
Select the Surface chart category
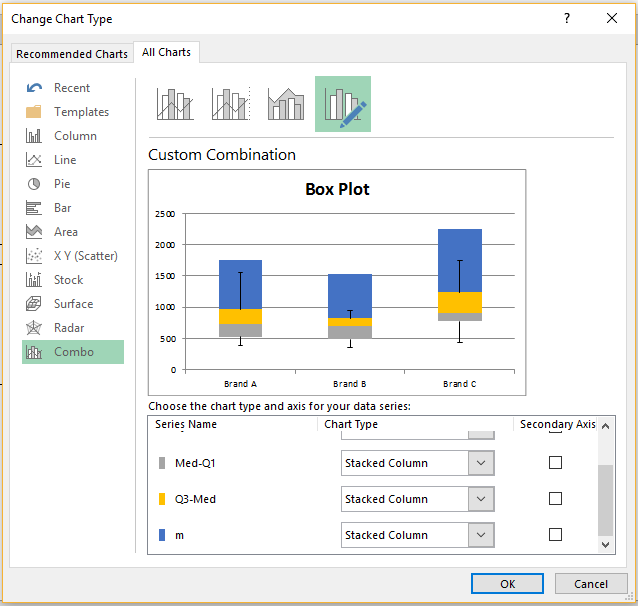[73, 304]
